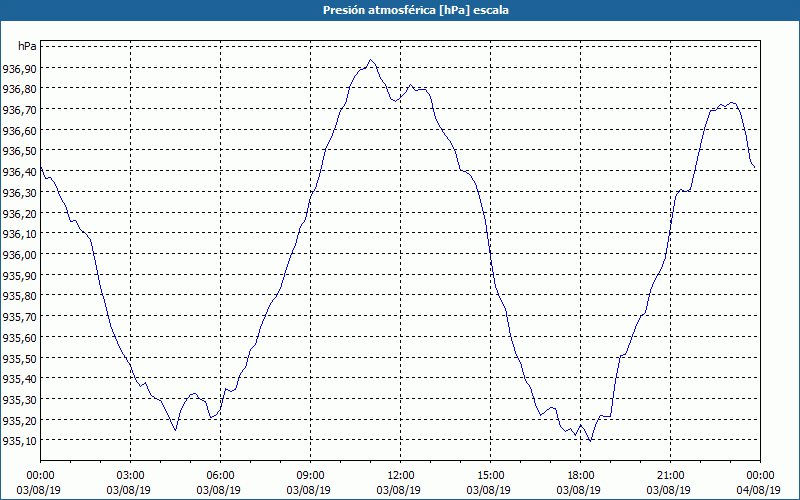Select the 935,70 y-axis value
Viewport: 800px width, 500px height.
[x=19, y=317]
